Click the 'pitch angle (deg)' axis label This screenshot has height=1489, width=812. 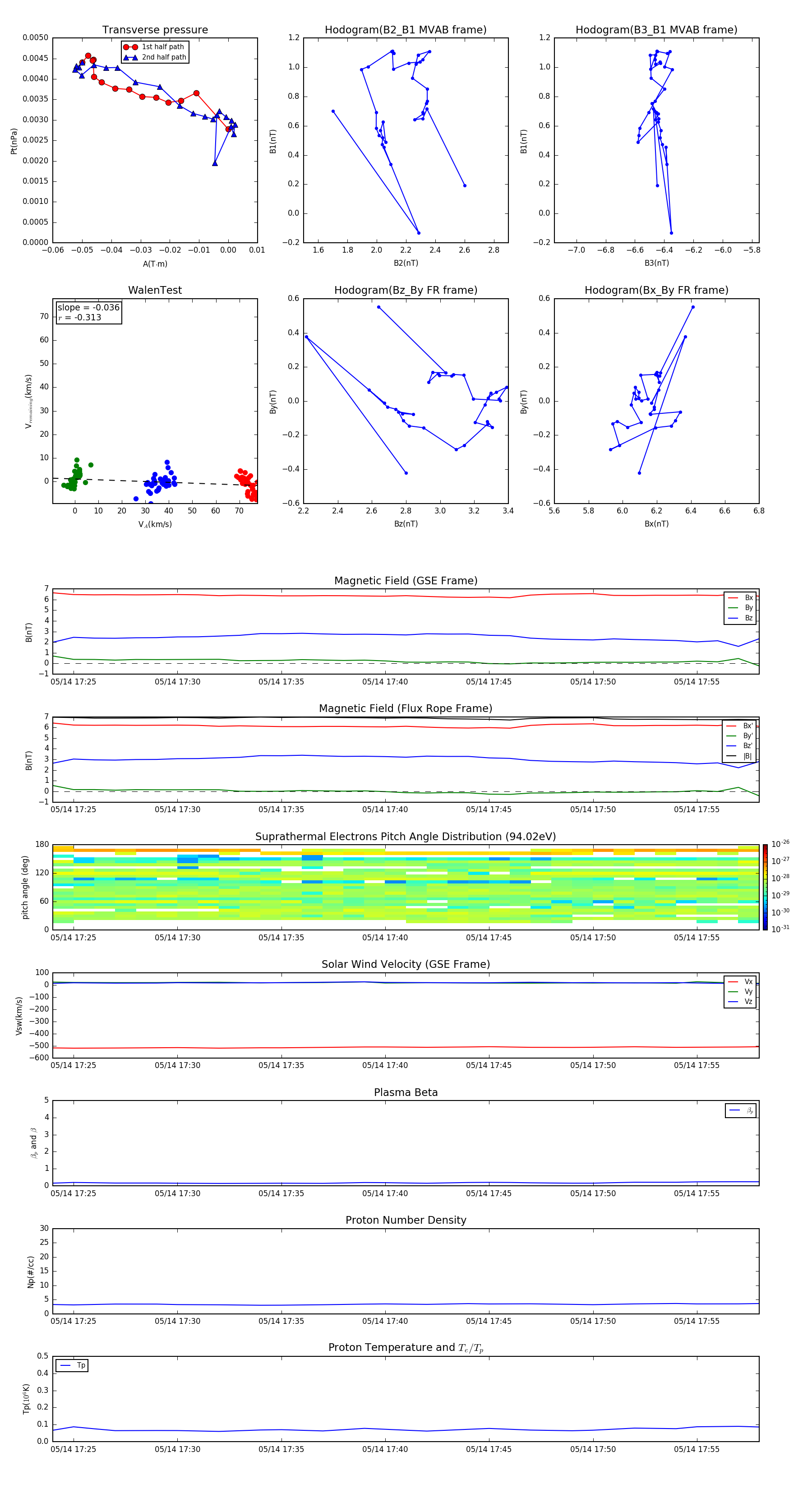25,887
